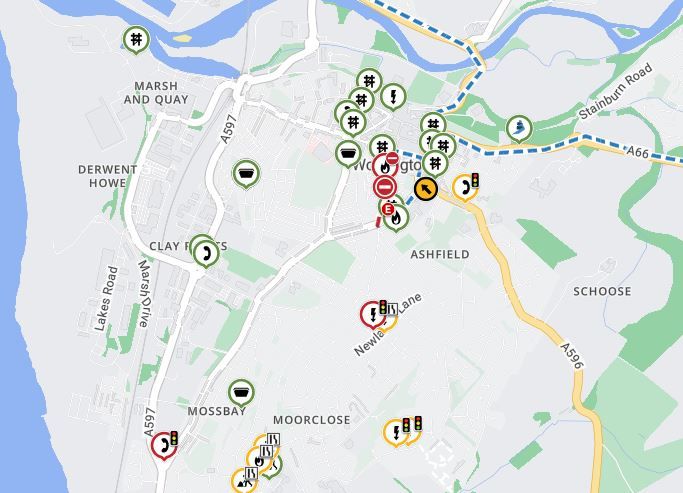
Task: Click the green electricity marker in town centre
Action: pos(393,97)
